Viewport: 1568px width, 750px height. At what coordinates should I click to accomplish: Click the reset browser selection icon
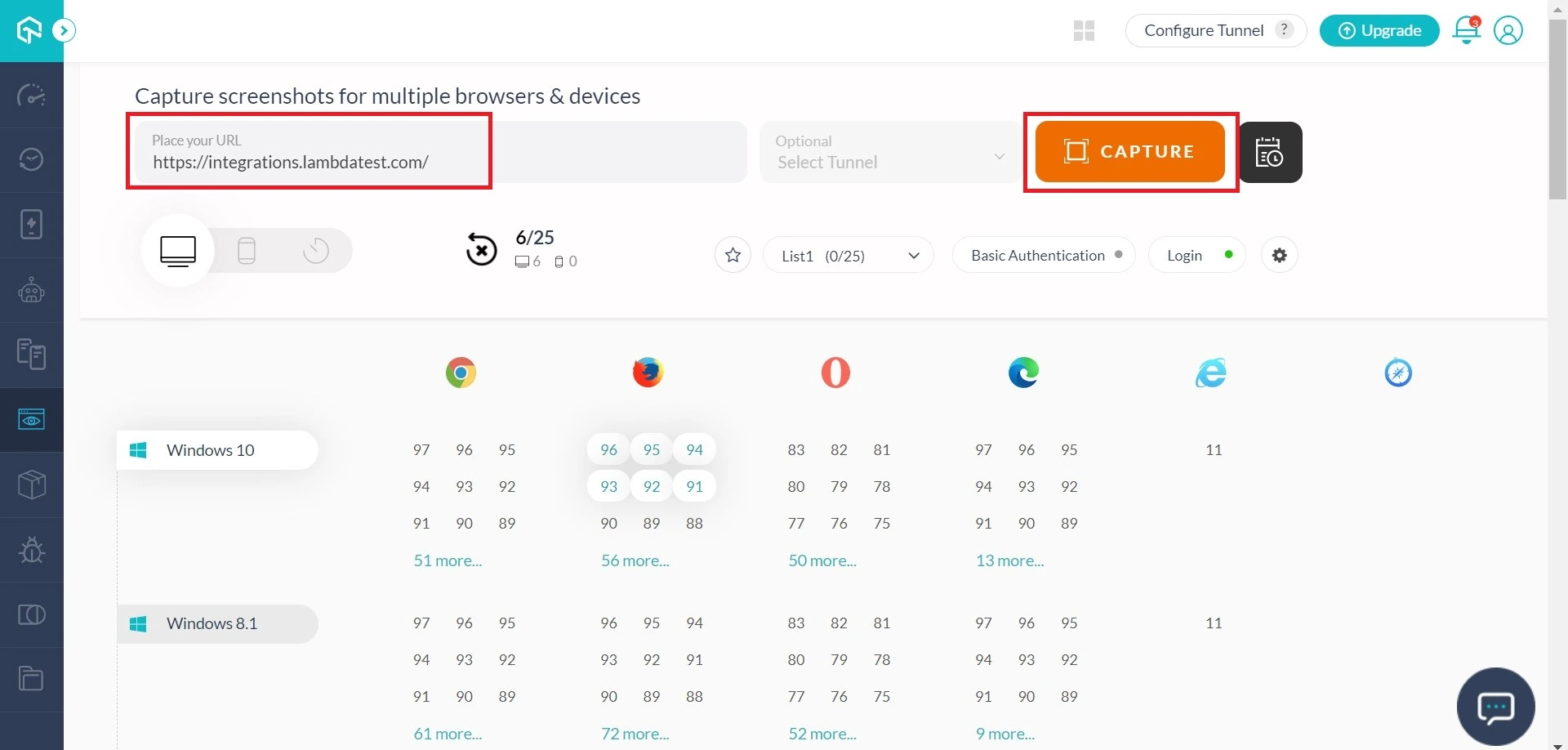pos(481,249)
